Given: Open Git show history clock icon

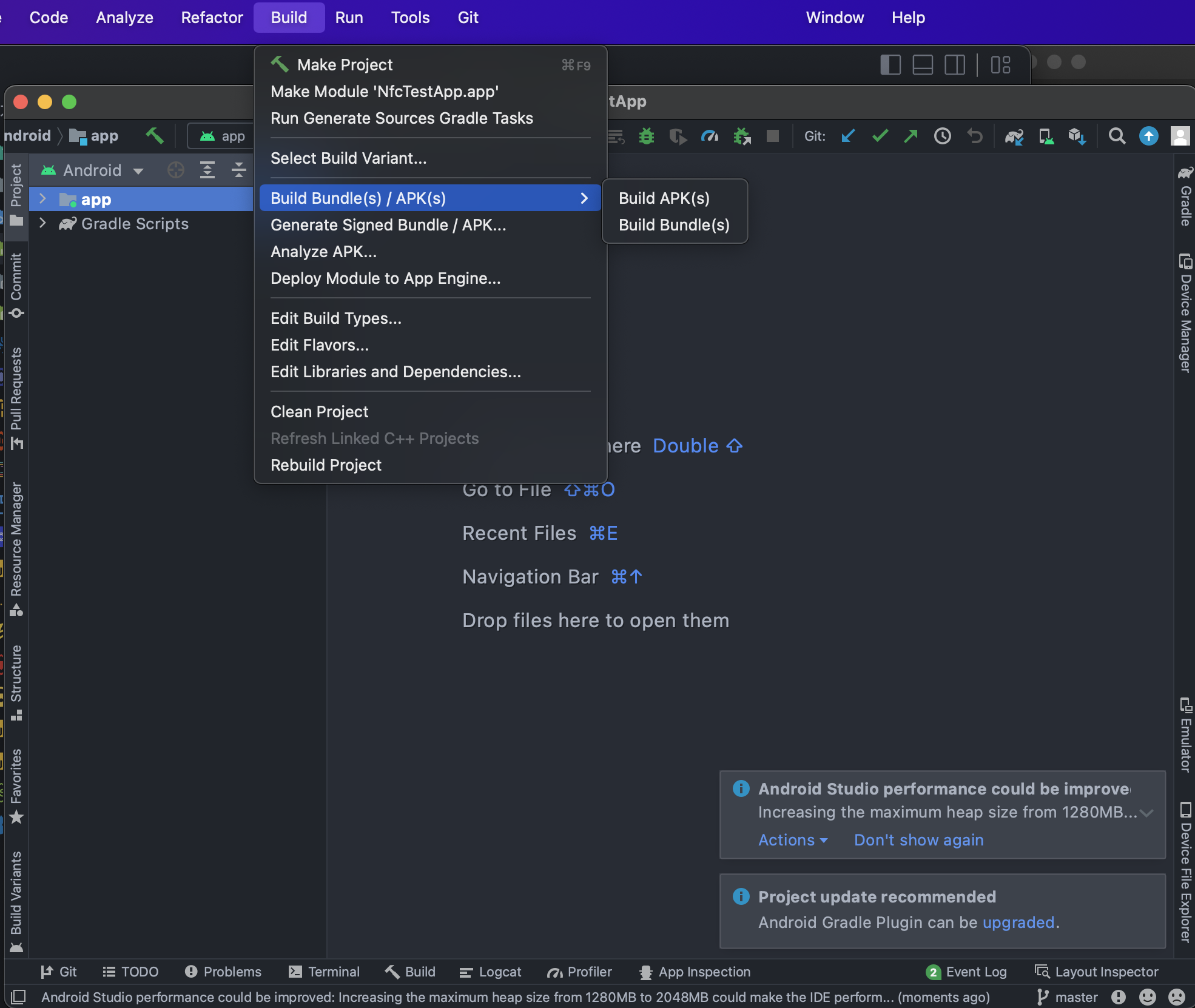Looking at the screenshot, I should click(x=942, y=136).
